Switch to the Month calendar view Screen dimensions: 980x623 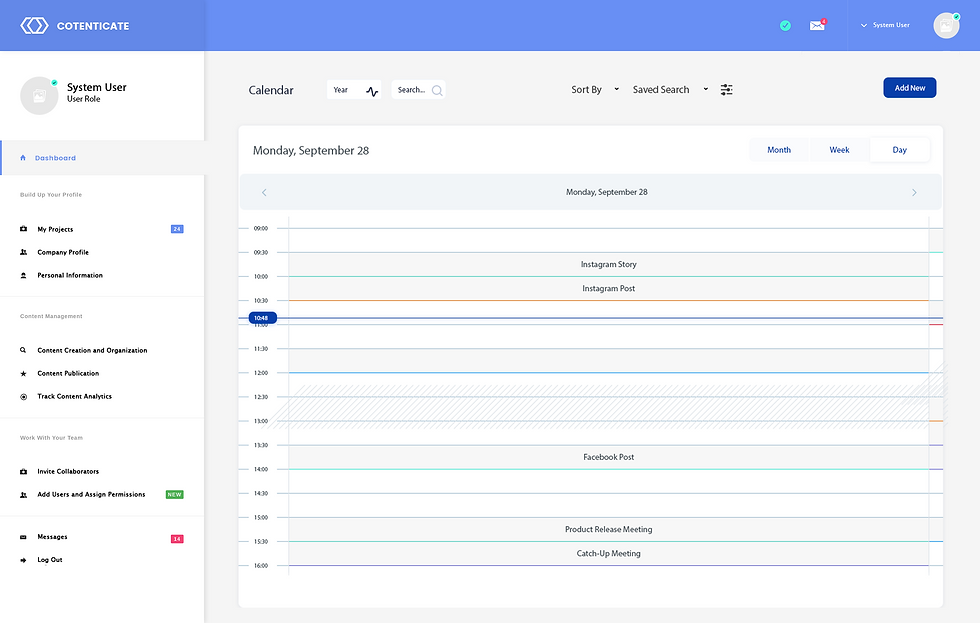click(779, 149)
